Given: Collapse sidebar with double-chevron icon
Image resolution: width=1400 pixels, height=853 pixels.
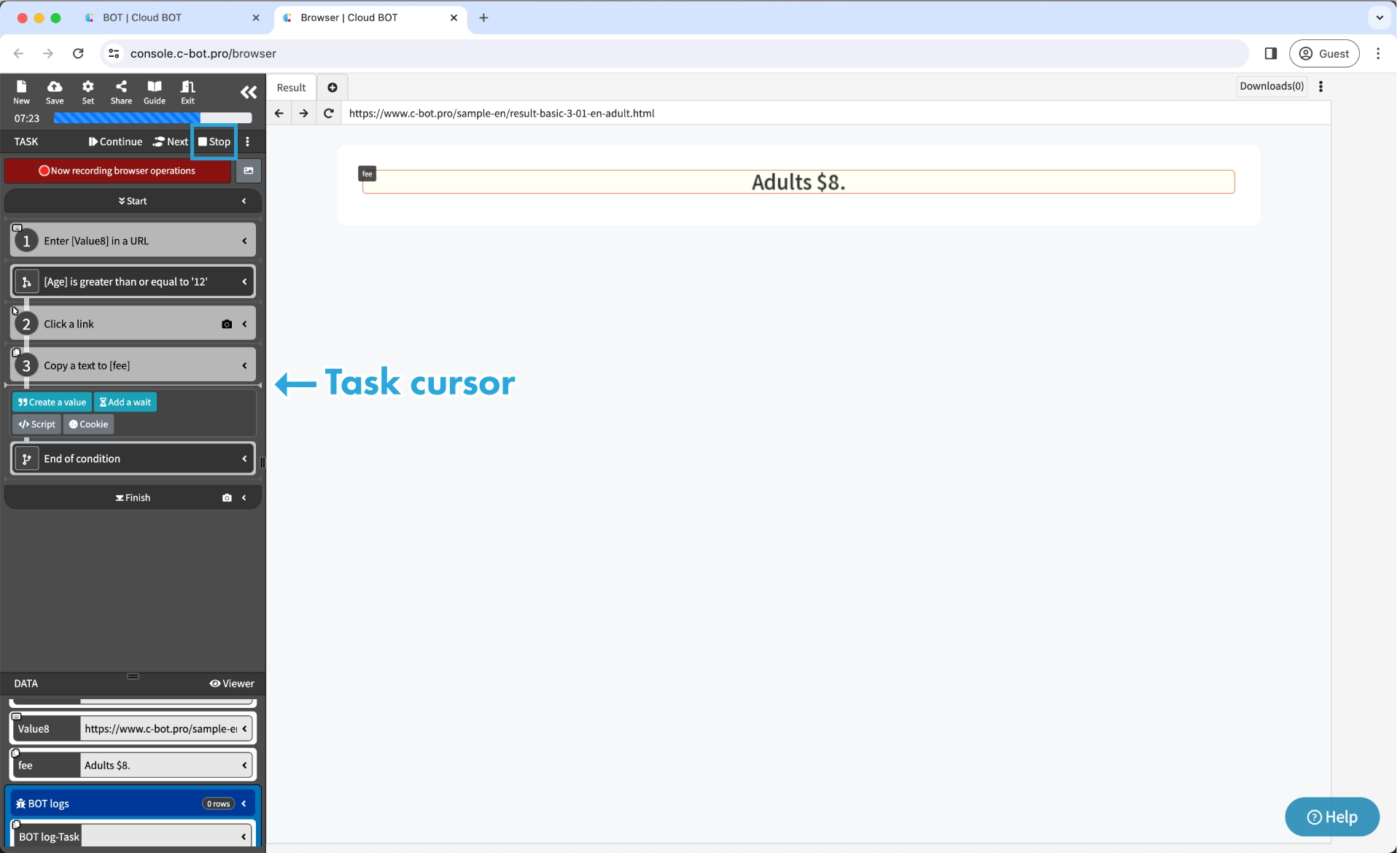Looking at the screenshot, I should (248, 92).
